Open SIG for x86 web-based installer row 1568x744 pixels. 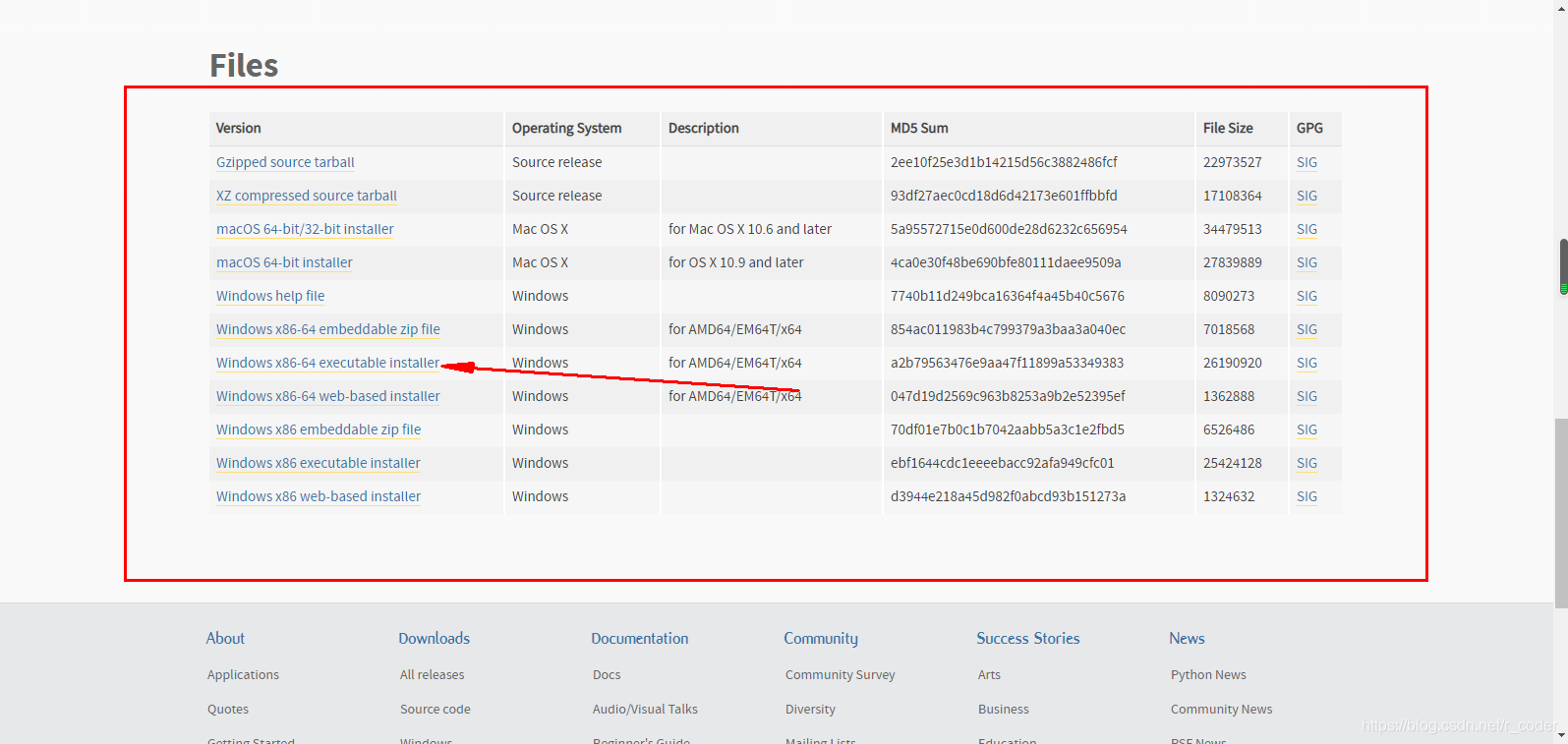tap(1307, 496)
